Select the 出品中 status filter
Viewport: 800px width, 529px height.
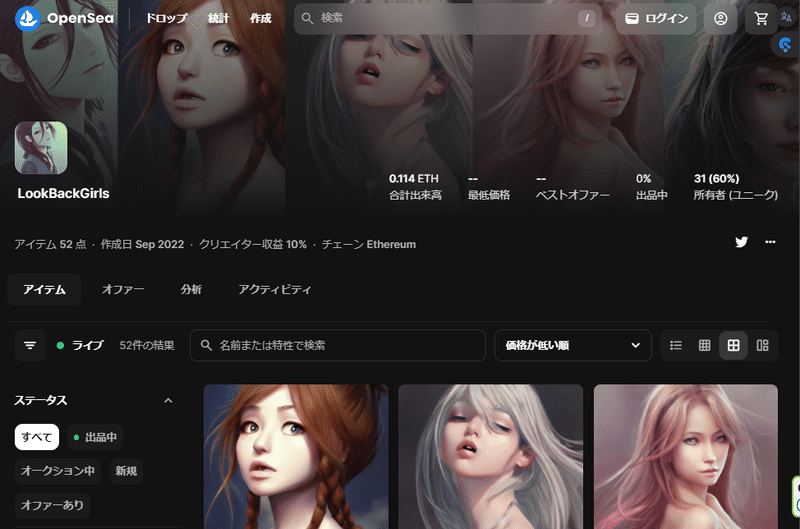pos(95,437)
